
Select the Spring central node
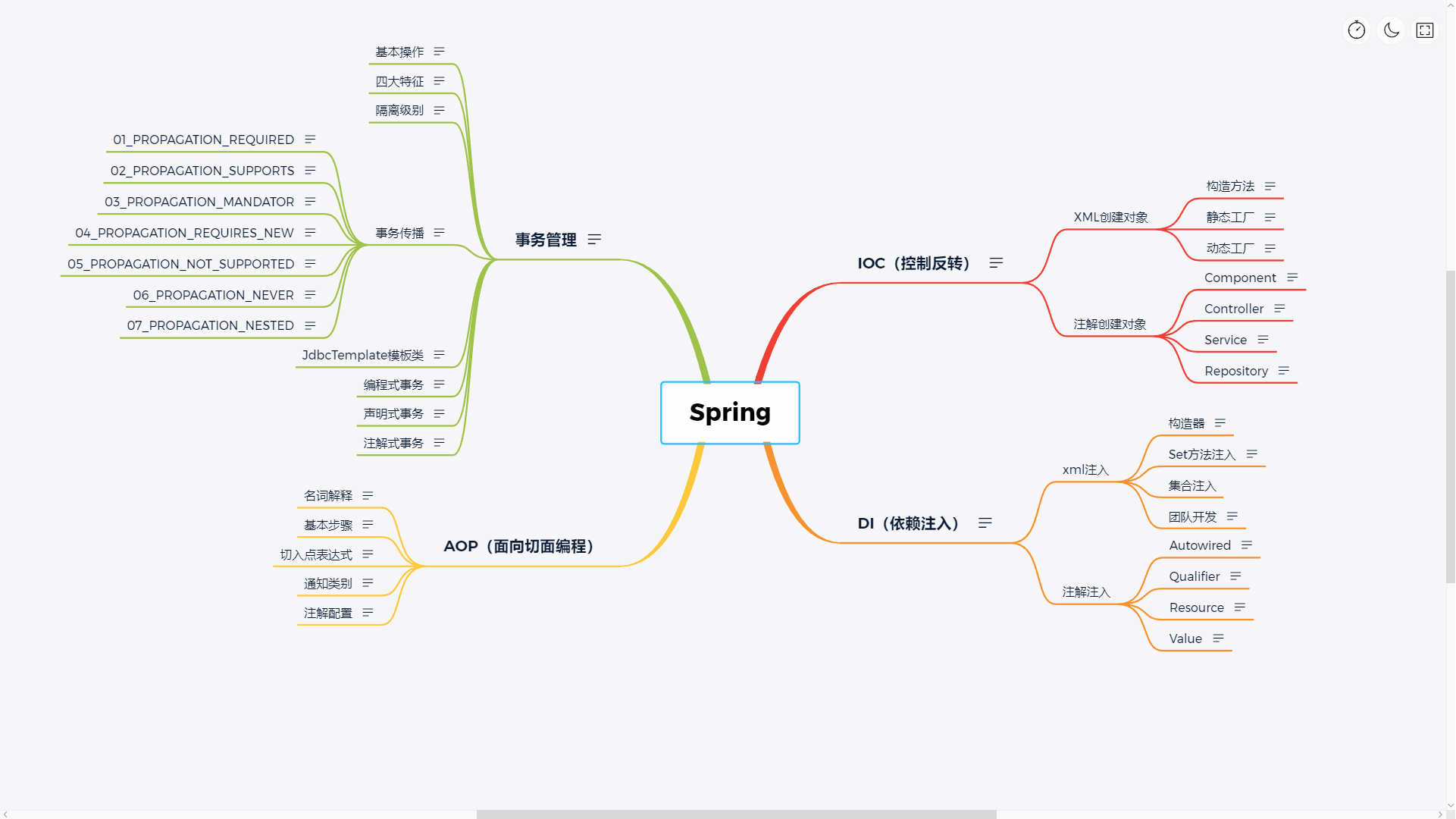[729, 412]
